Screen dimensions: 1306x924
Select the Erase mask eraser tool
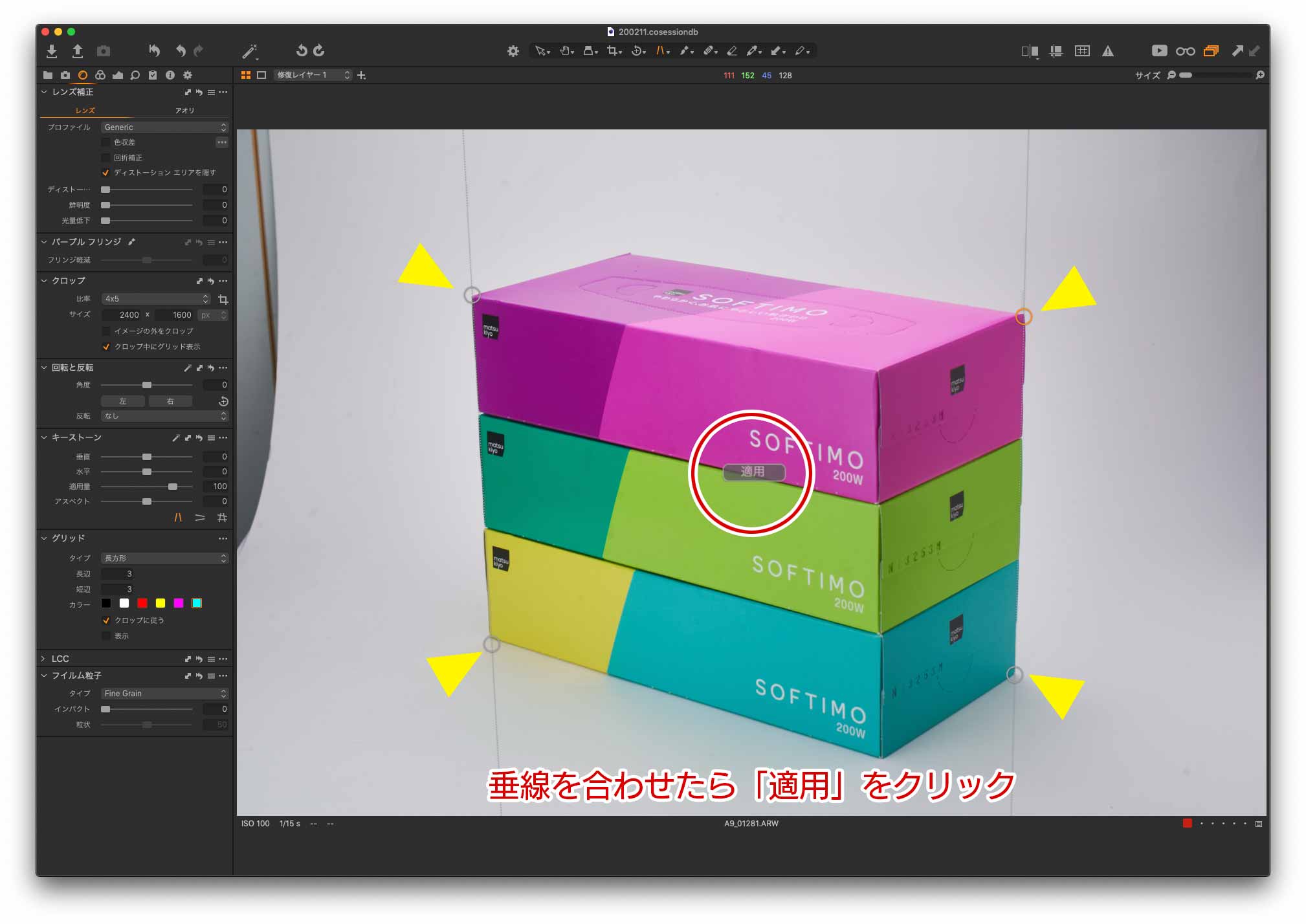tap(732, 50)
